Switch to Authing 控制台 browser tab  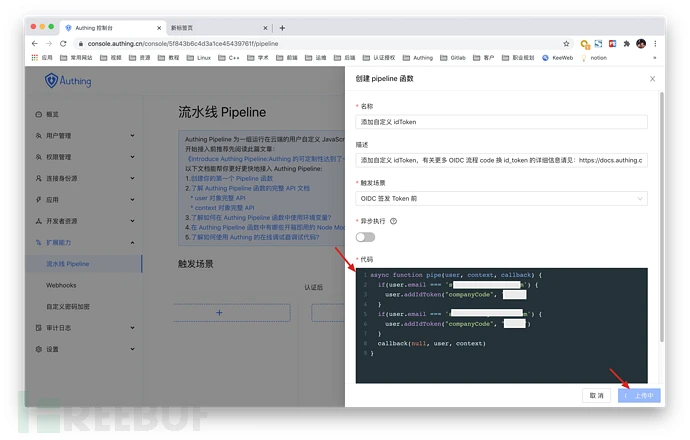click(113, 28)
